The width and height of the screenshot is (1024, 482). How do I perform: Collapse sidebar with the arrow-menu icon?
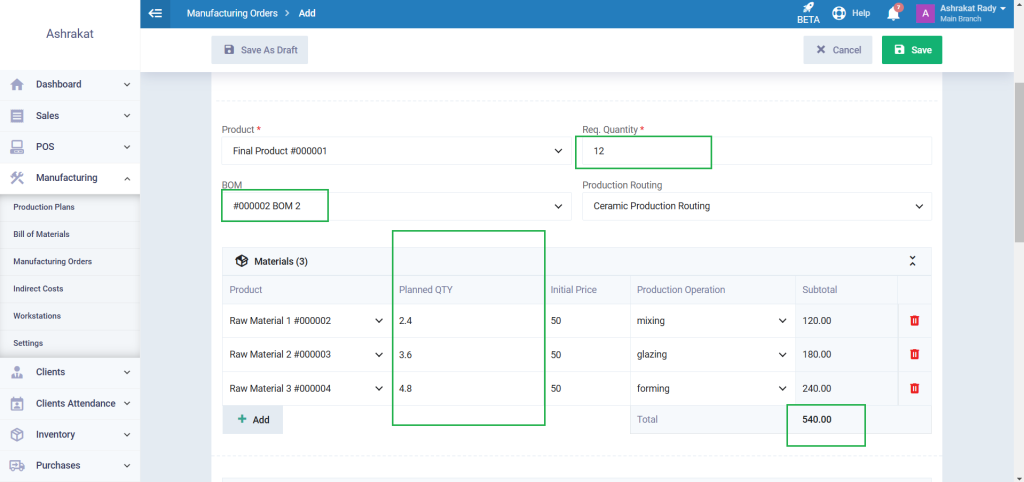155,13
